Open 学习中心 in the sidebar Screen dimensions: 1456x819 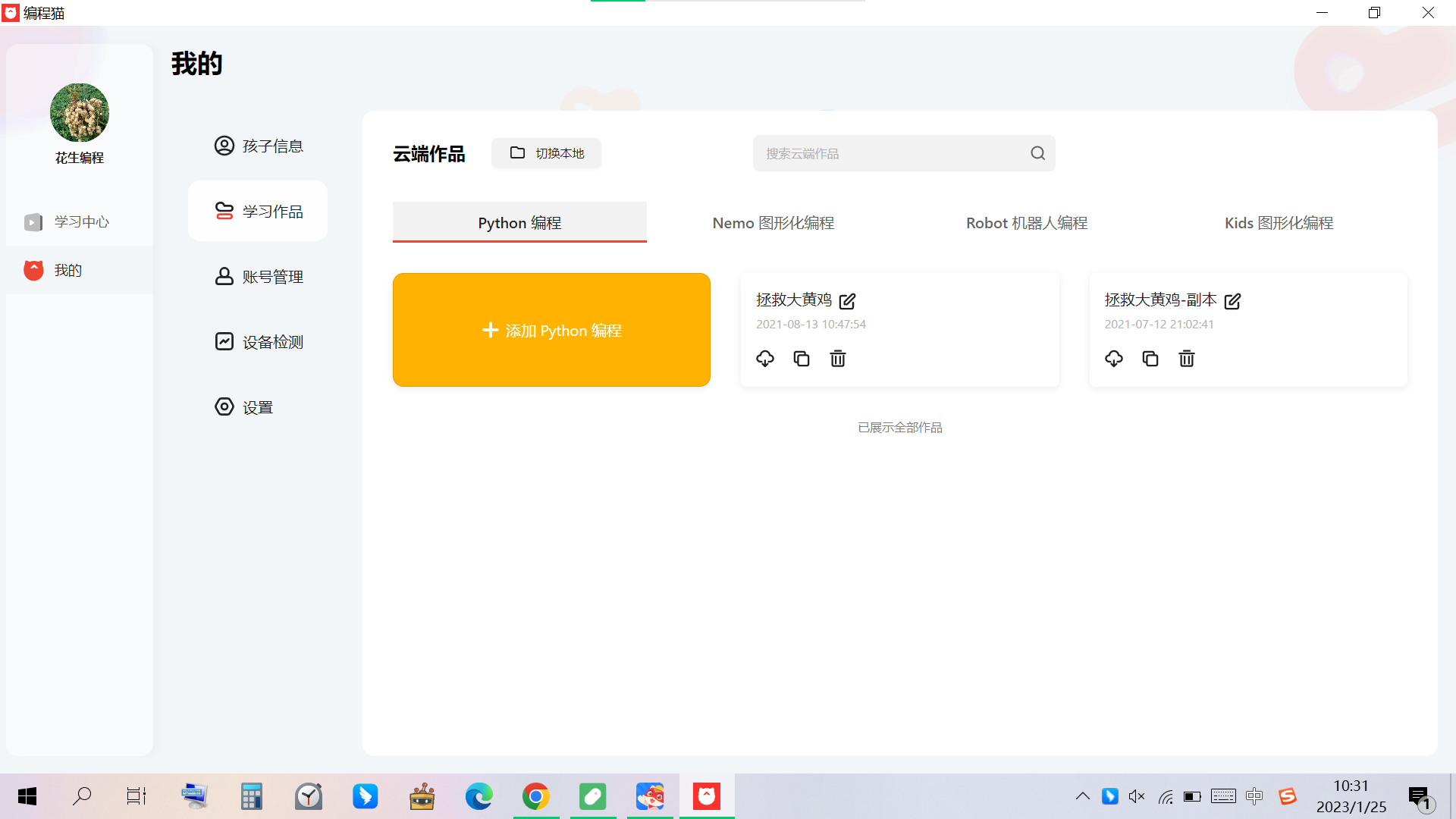pyautogui.click(x=80, y=221)
